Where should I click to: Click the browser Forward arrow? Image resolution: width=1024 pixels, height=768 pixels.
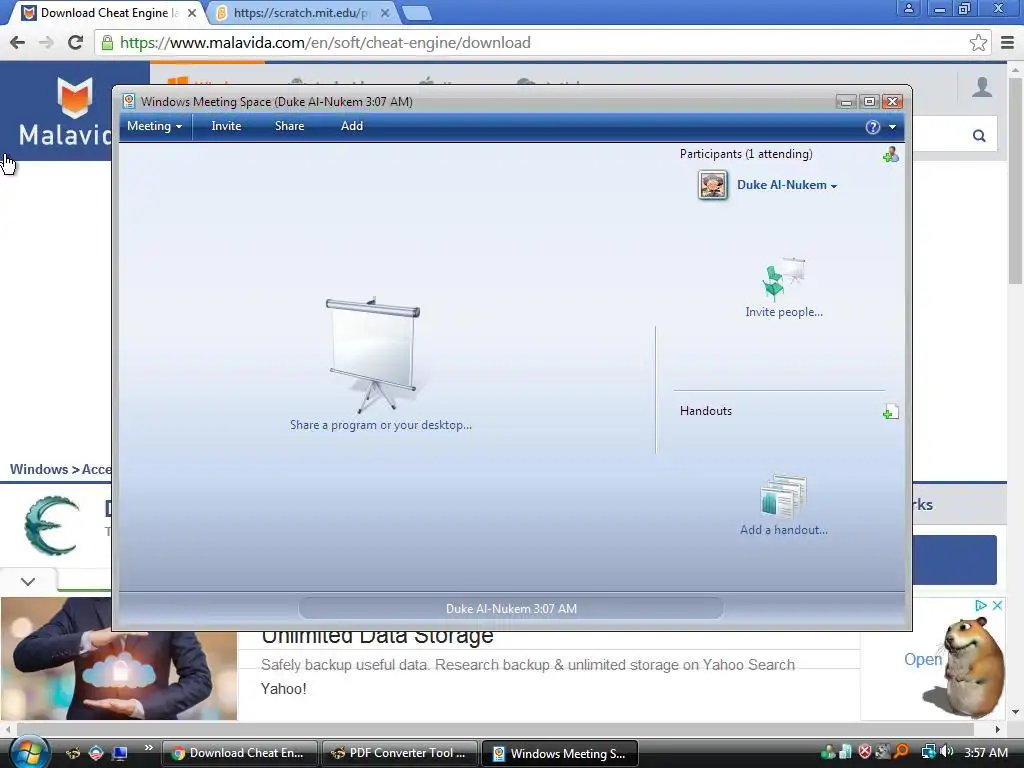point(46,42)
